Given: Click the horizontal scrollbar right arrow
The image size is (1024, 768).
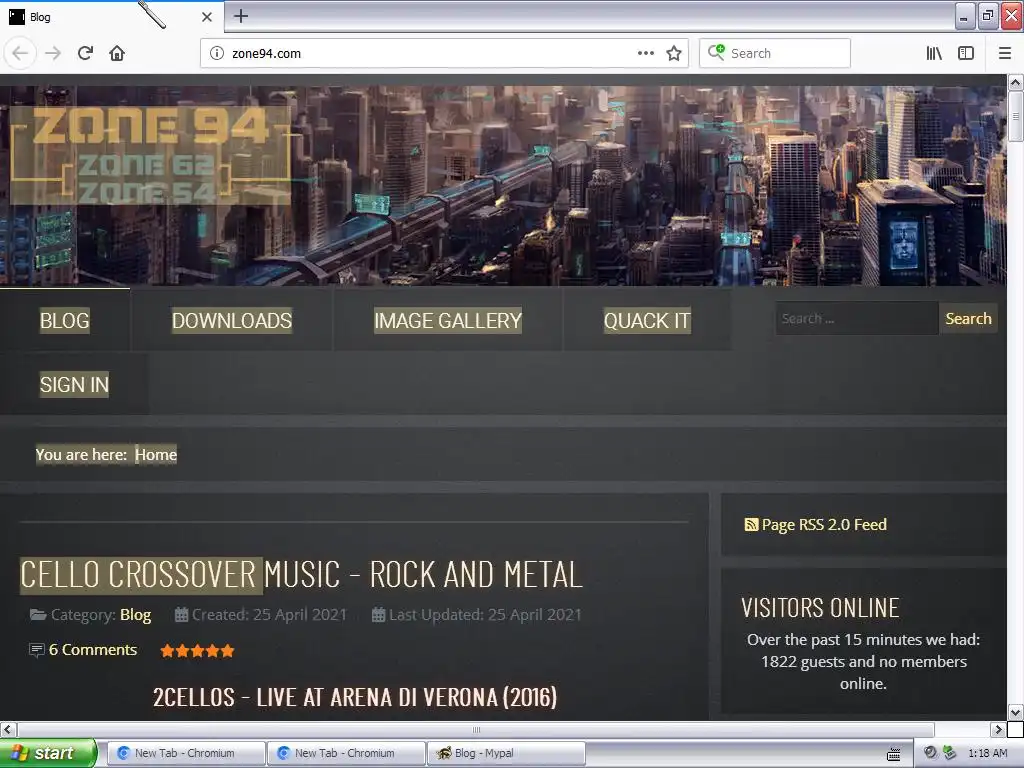Looking at the screenshot, I should tap(998, 729).
